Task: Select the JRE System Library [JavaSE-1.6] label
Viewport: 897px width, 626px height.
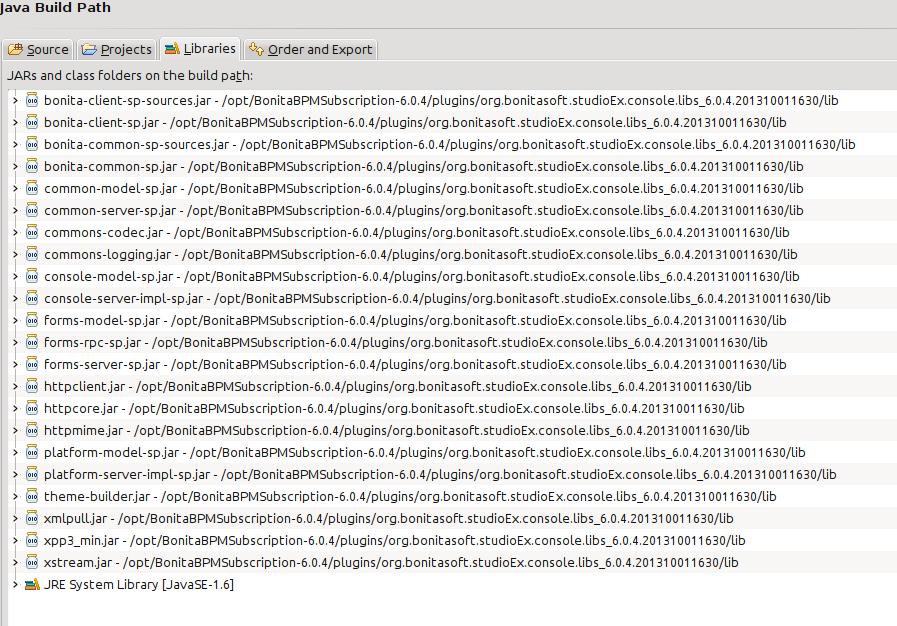Action: click(139, 584)
